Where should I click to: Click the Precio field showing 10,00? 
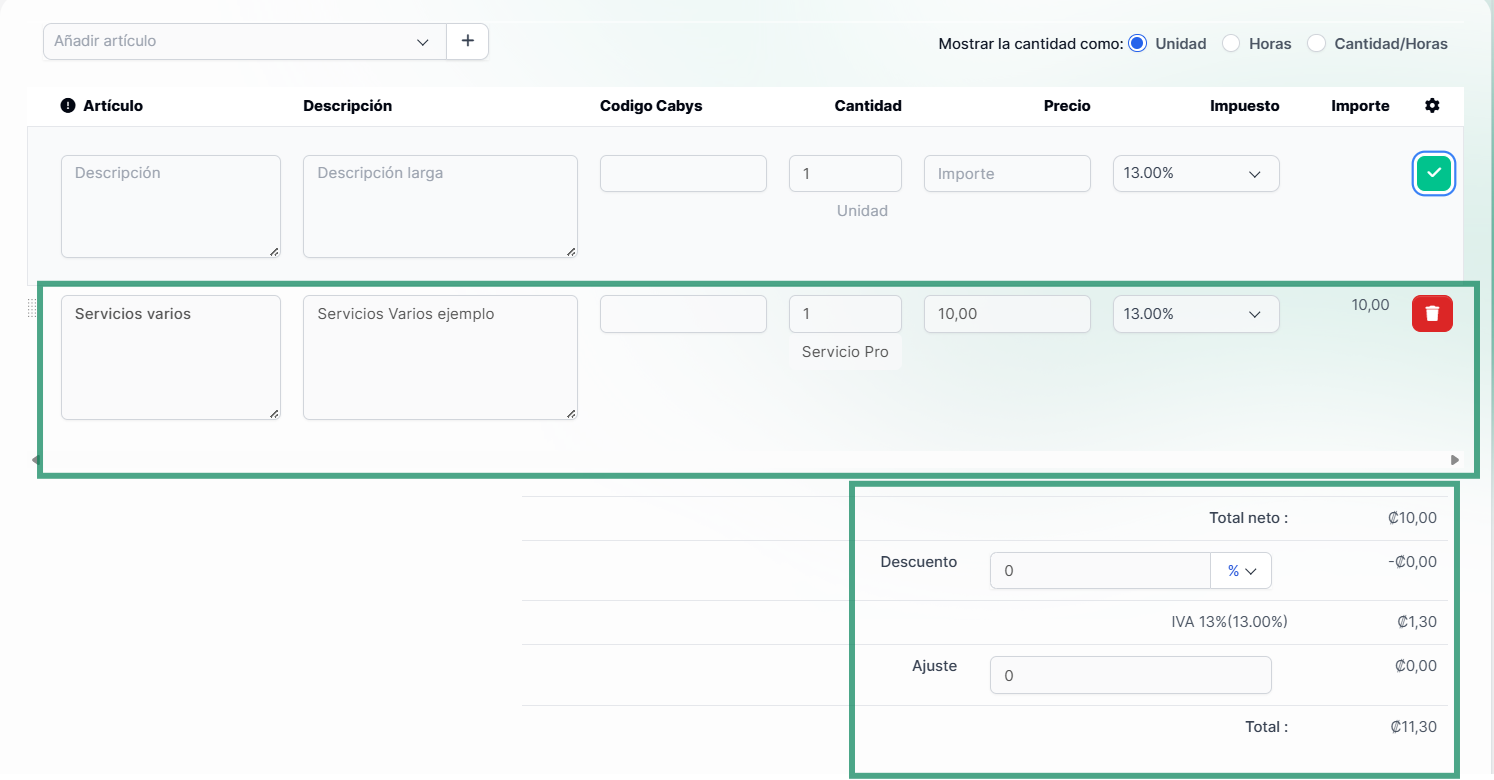tap(1006, 314)
